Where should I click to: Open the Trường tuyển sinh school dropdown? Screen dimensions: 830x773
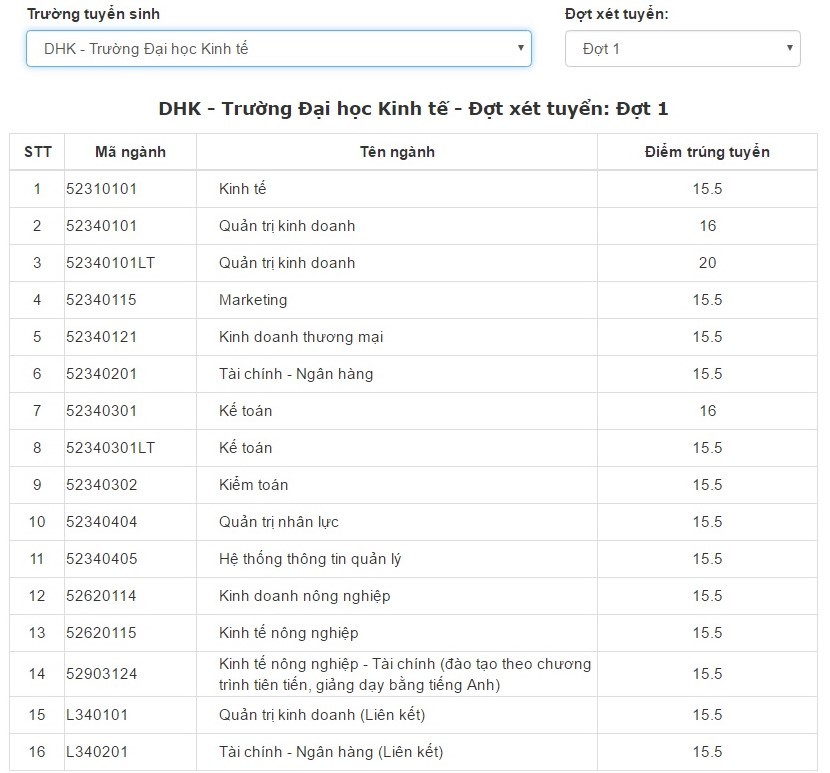pos(278,48)
